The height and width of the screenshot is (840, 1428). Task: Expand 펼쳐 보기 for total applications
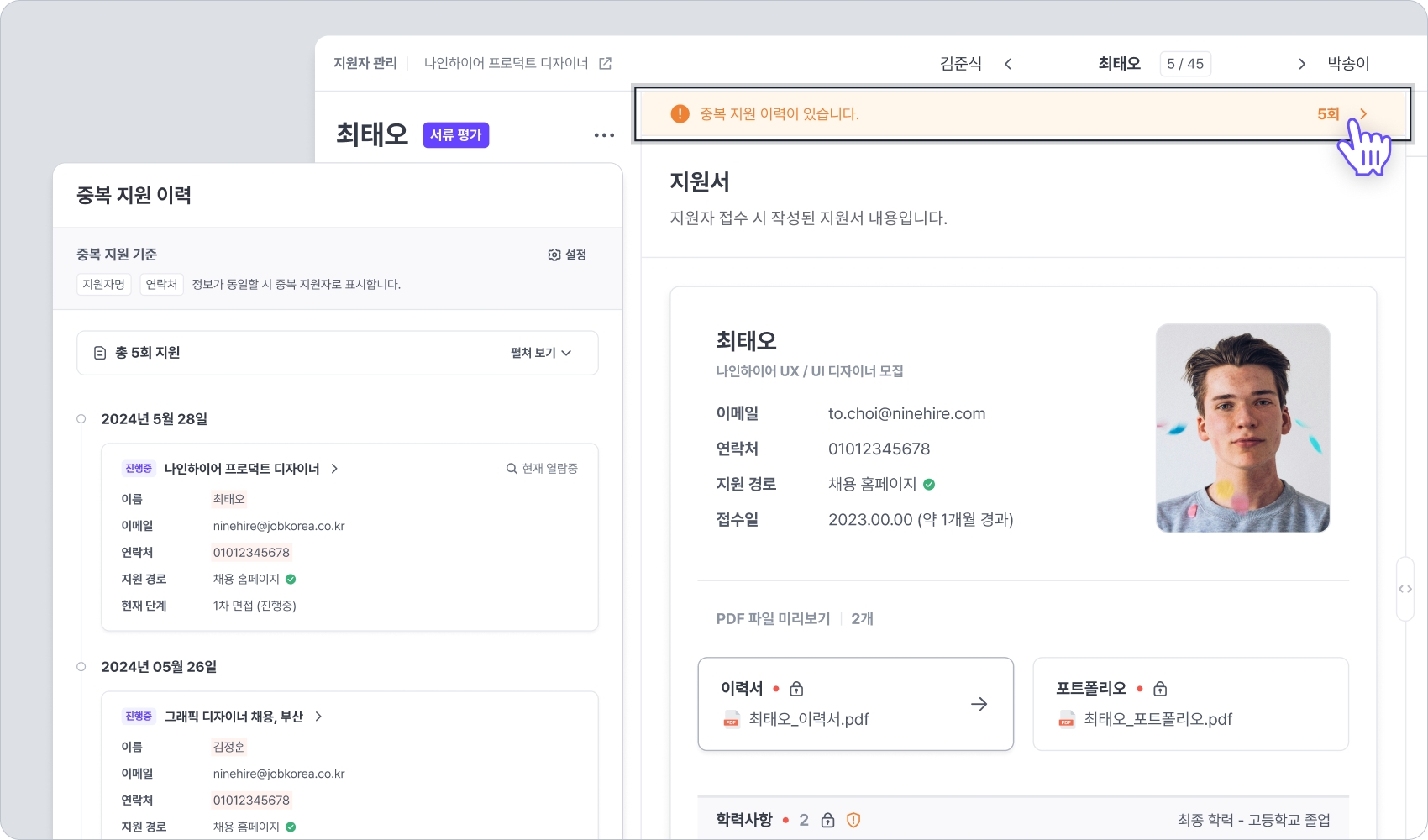pyautogui.click(x=541, y=353)
